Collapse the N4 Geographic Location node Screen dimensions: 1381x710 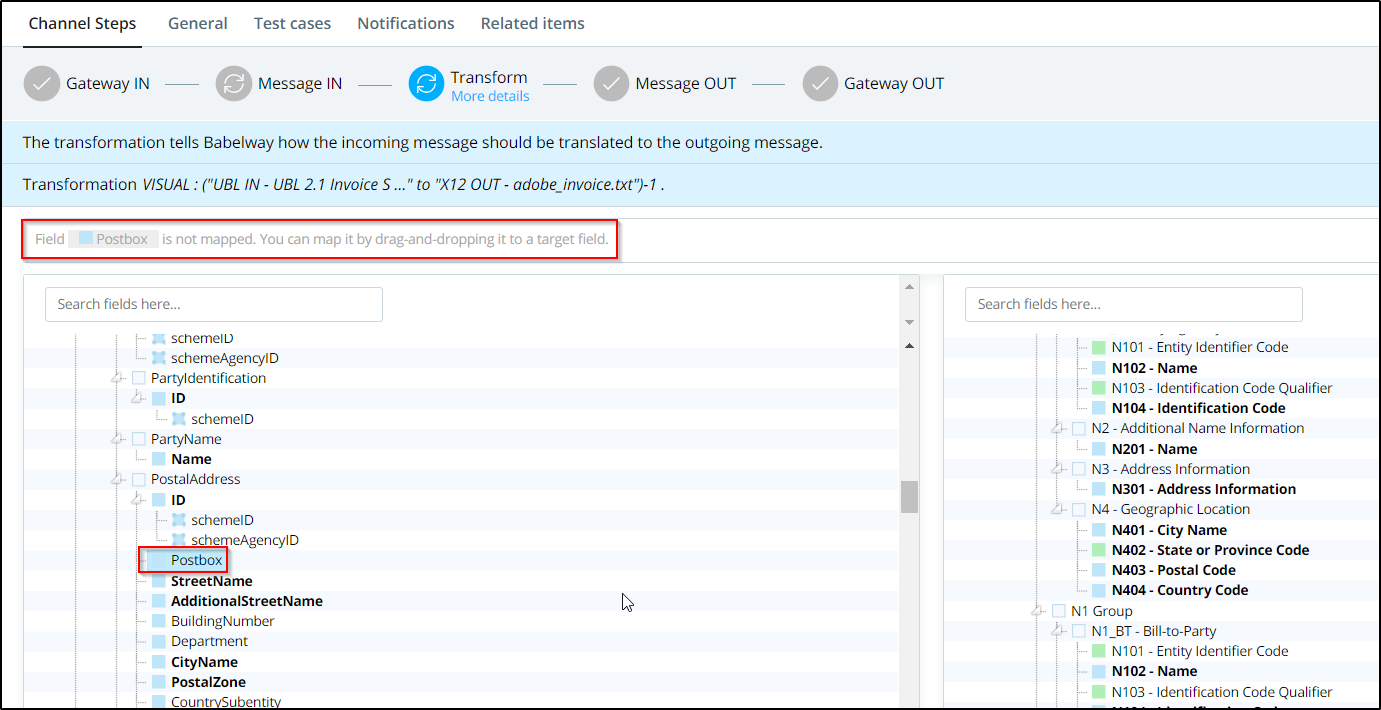pyautogui.click(x=1057, y=509)
